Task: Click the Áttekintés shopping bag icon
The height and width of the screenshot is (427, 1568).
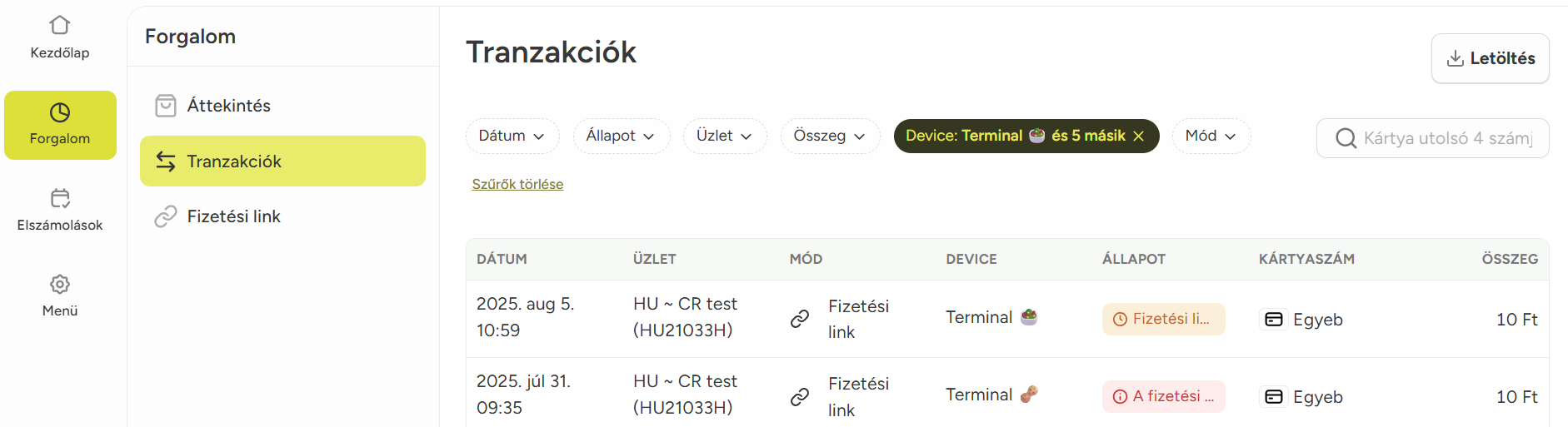Action: [166, 106]
